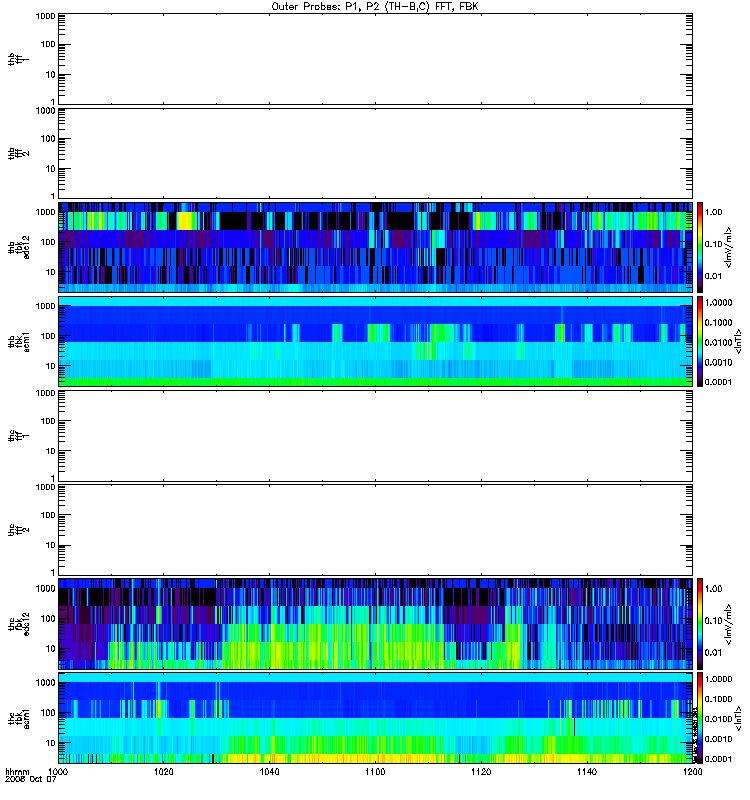The height and width of the screenshot is (800, 750).
Task: Click the 1120 time tick label
Action: coord(480,773)
